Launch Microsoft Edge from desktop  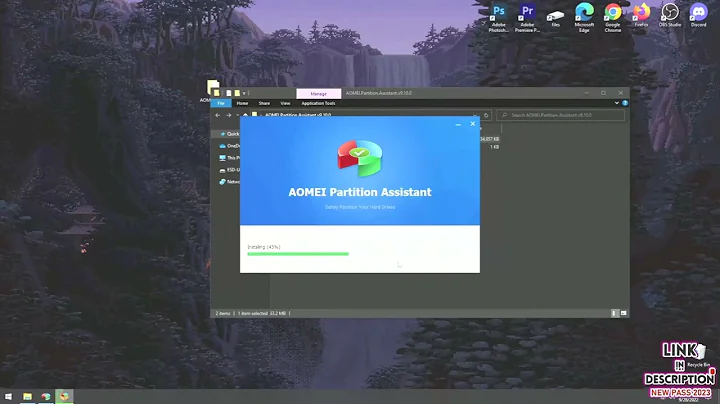pyautogui.click(x=584, y=18)
